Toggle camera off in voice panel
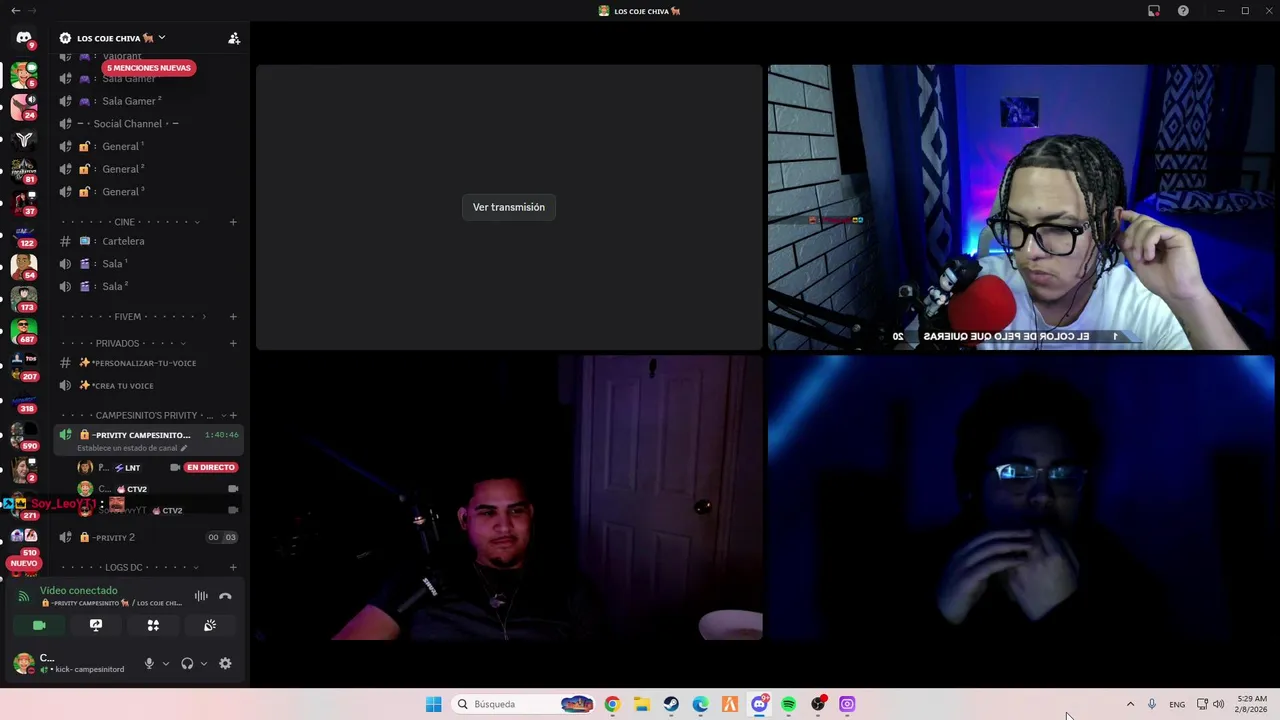Viewport: 1280px width, 720px height. 39,625
